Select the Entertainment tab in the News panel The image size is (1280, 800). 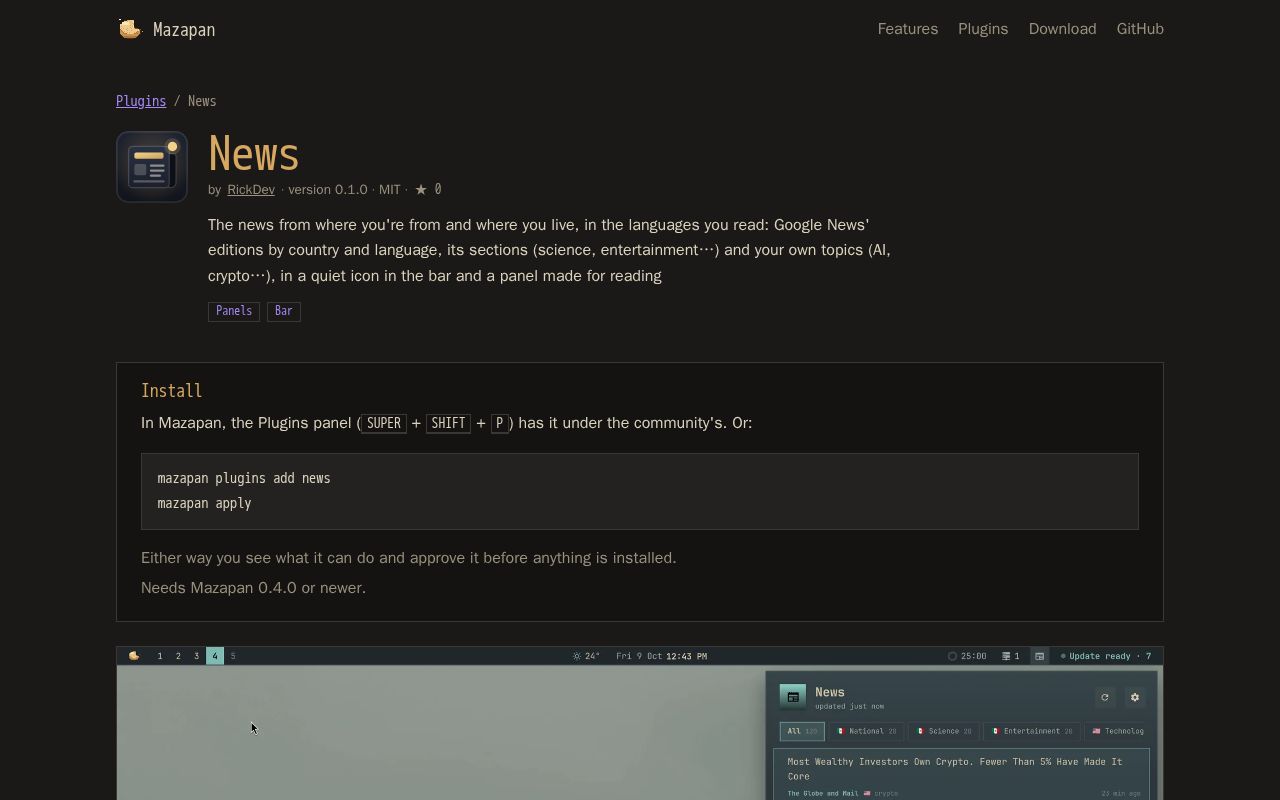1031,731
